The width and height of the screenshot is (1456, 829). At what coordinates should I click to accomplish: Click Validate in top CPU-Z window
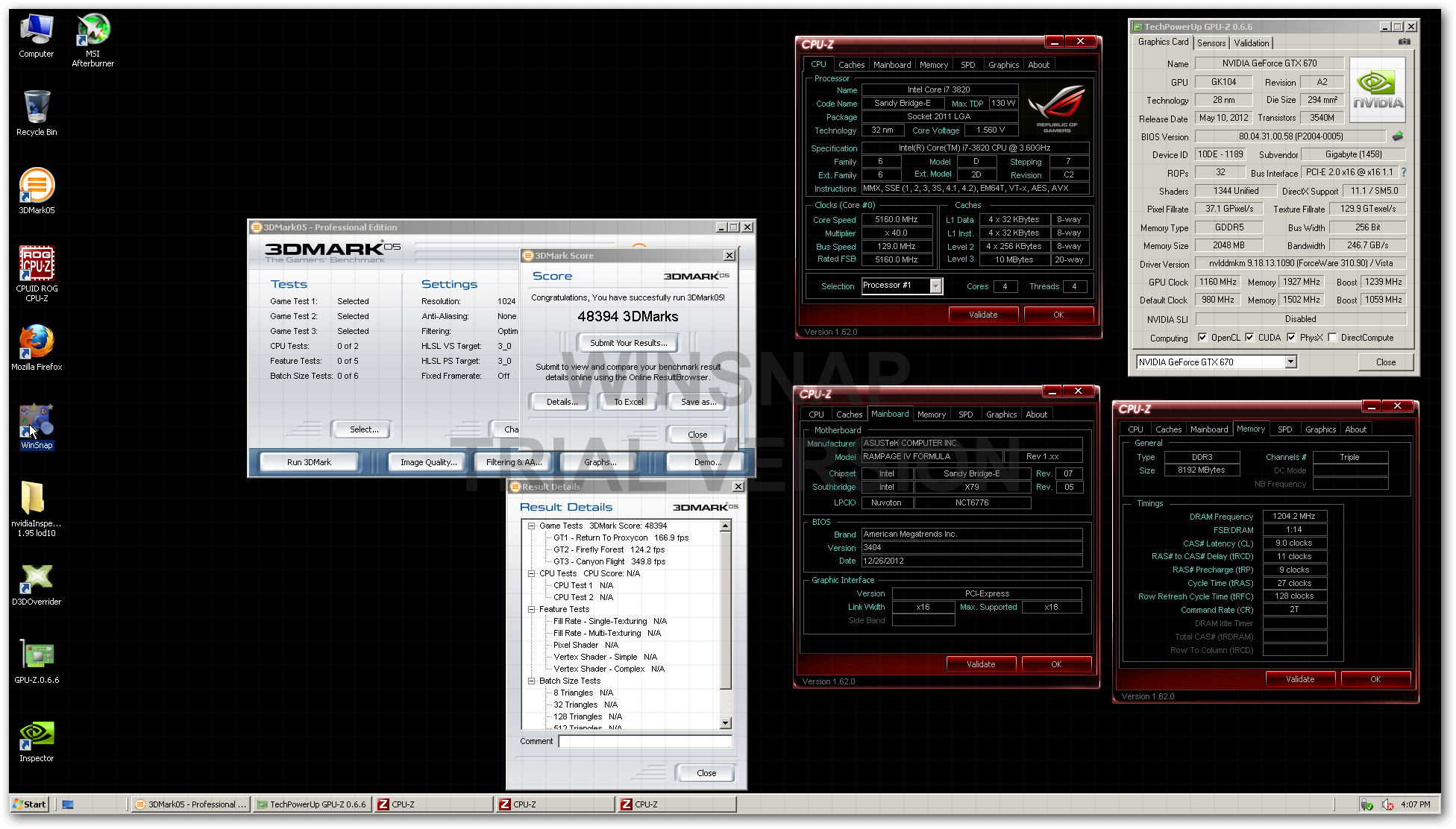coord(982,315)
